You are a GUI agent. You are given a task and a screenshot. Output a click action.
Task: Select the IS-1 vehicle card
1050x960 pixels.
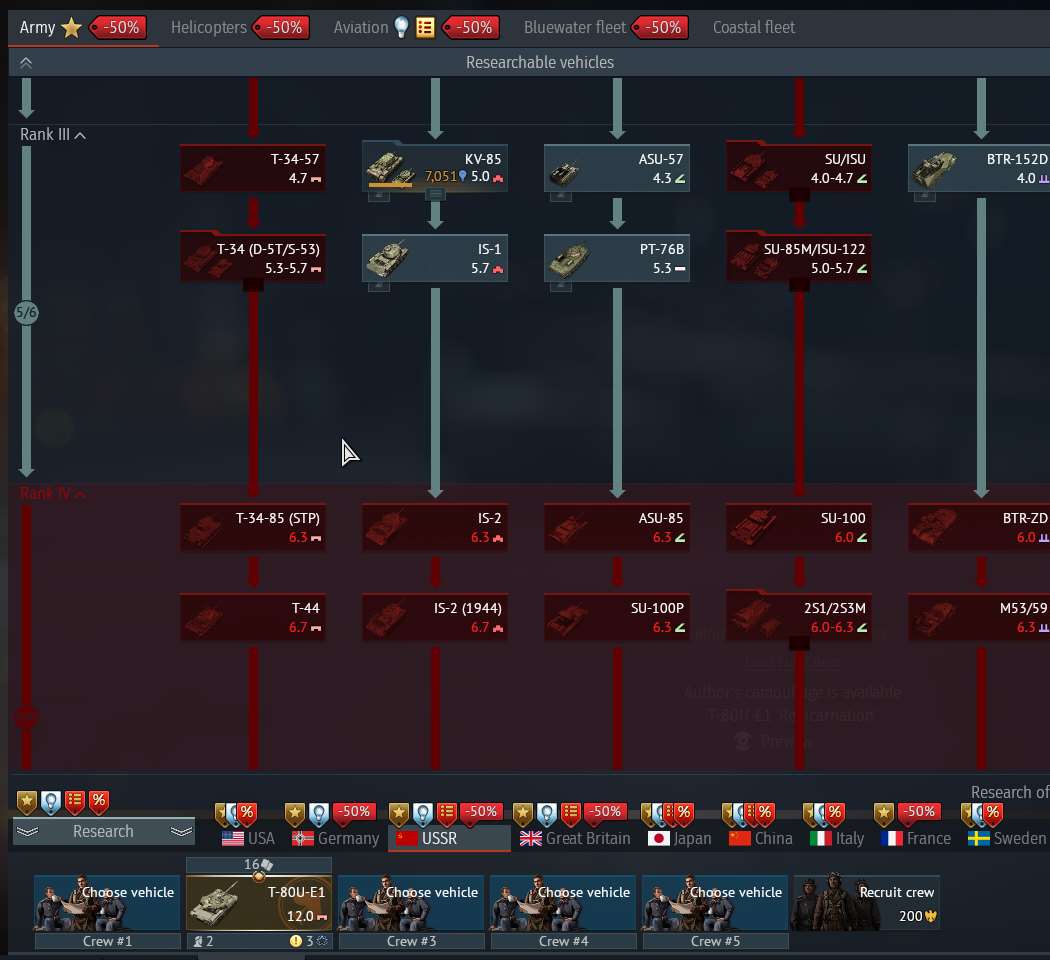[435, 258]
